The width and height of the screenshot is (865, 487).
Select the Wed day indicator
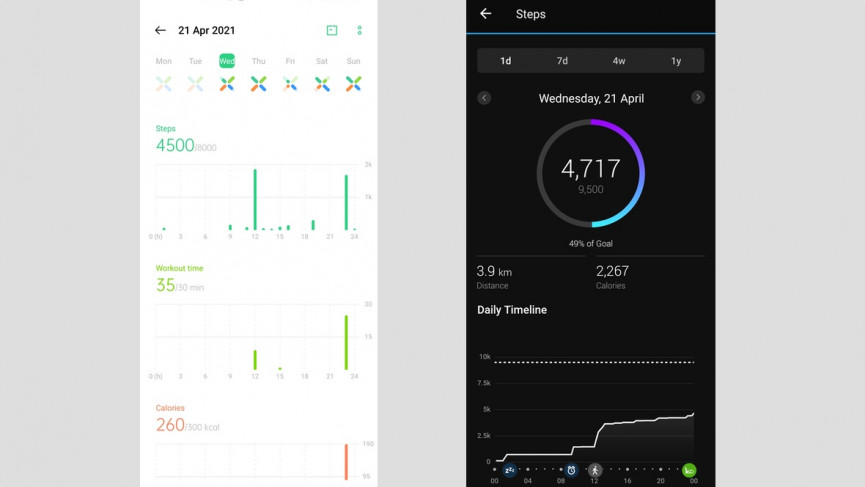(227, 61)
